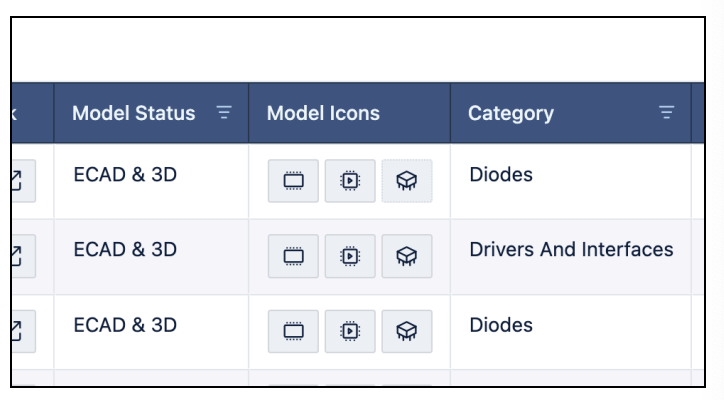The height and width of the screenshot is (400, 724).
Task: Open symbol icon in first Diodes row
Action: [293, 181]
